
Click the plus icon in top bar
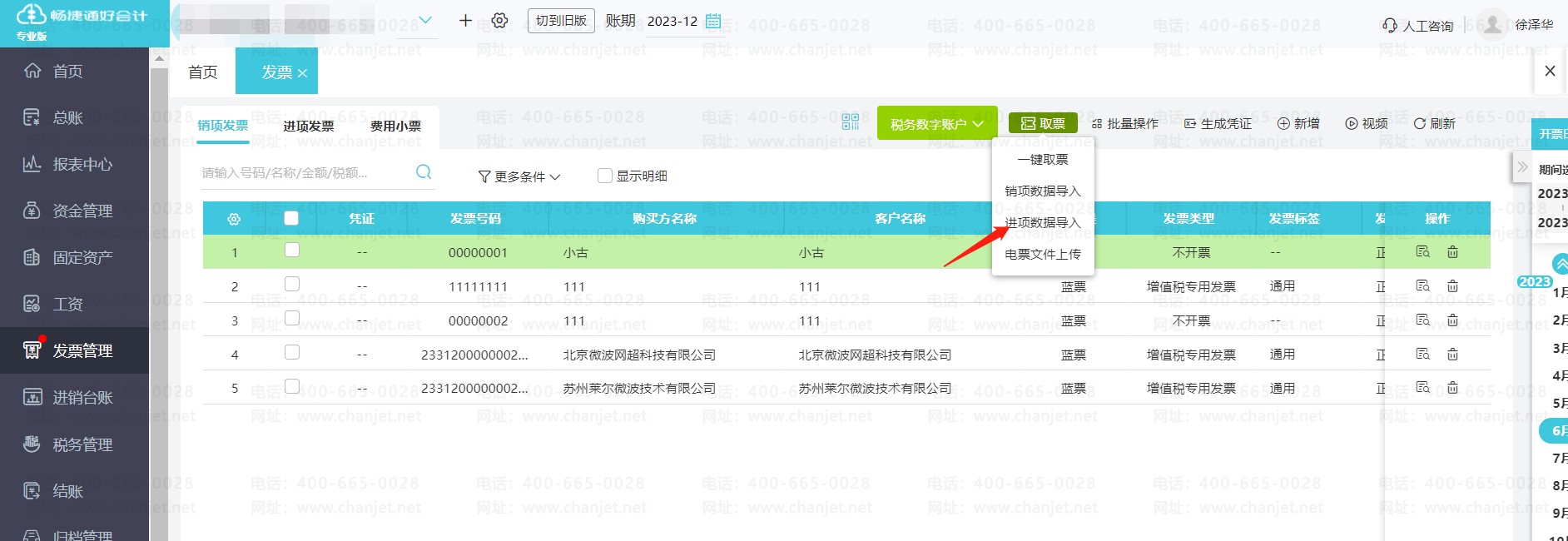(465, 21)
